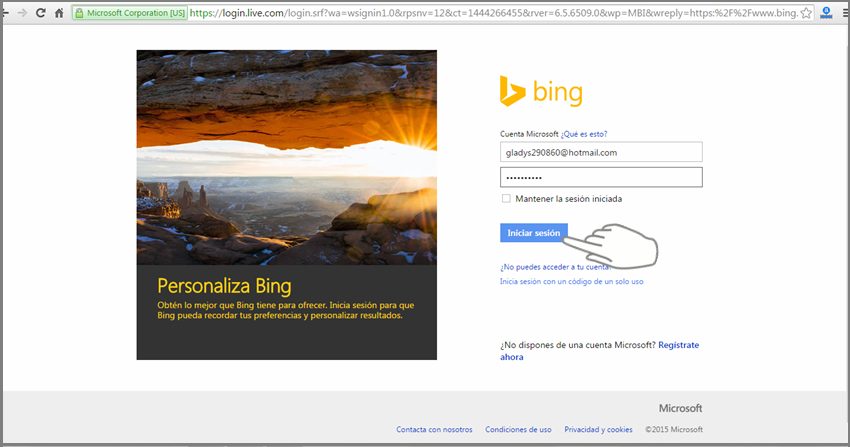Screen dimensions: 850x447
Task: Open Privacidad y cookies footer link
Action: (598, 429)
